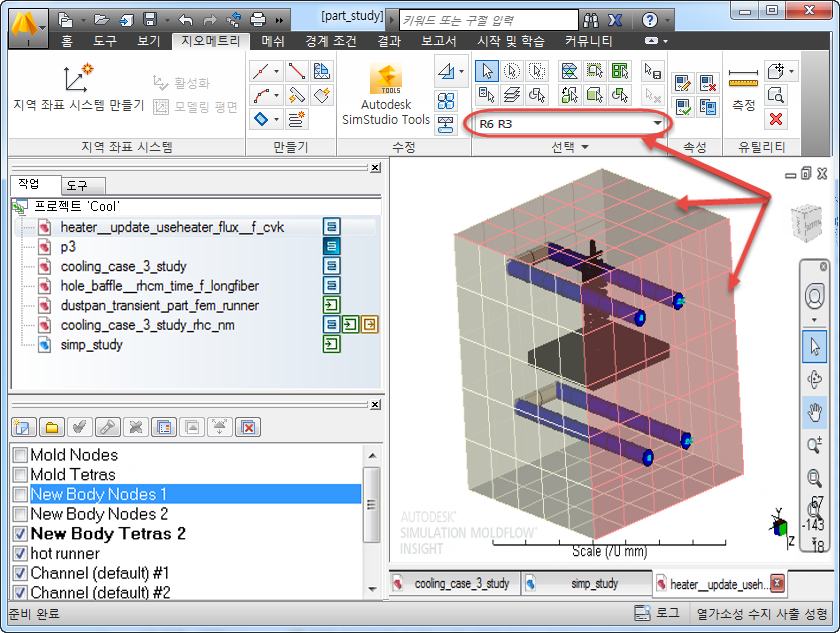Click the layers list scrollbar up arrow
Image resolution: width=840 pixels, height=633 pixels.
(372, 456)
